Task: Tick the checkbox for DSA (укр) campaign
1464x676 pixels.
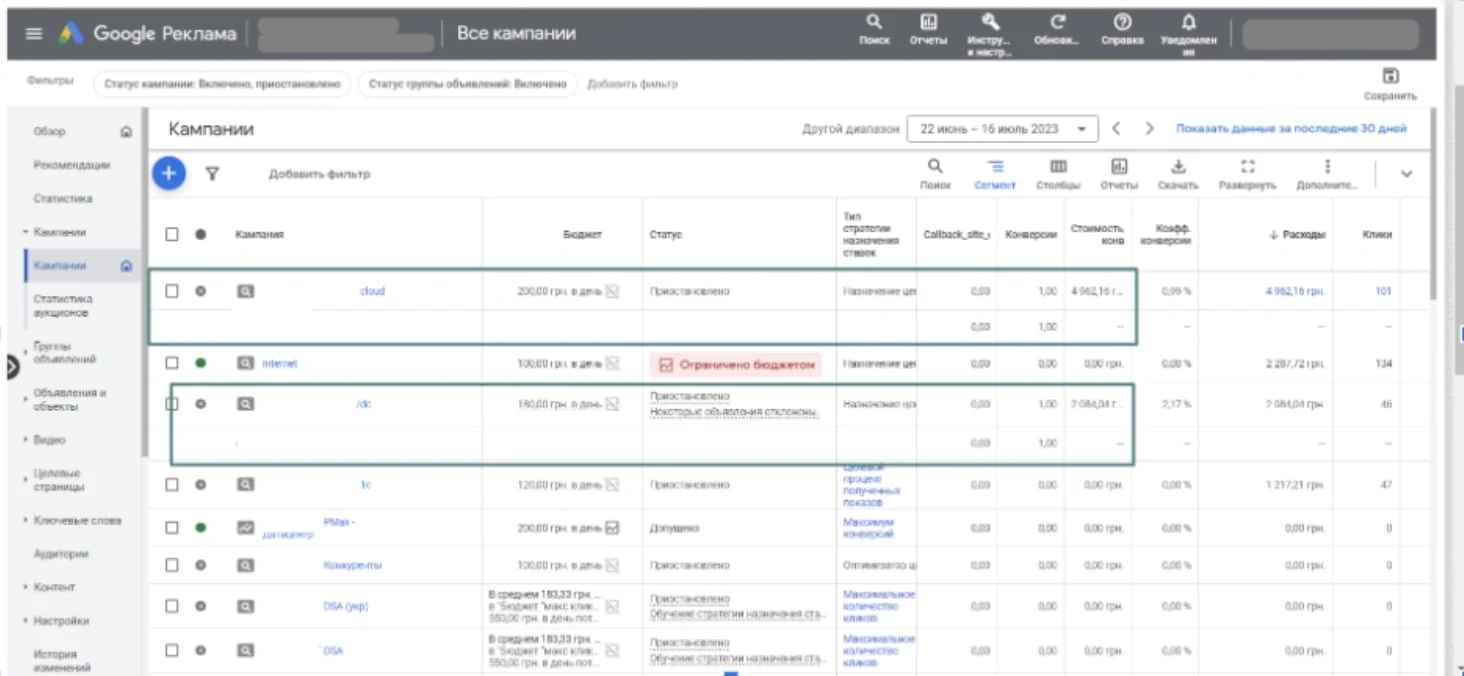Action: pos(172,606)
